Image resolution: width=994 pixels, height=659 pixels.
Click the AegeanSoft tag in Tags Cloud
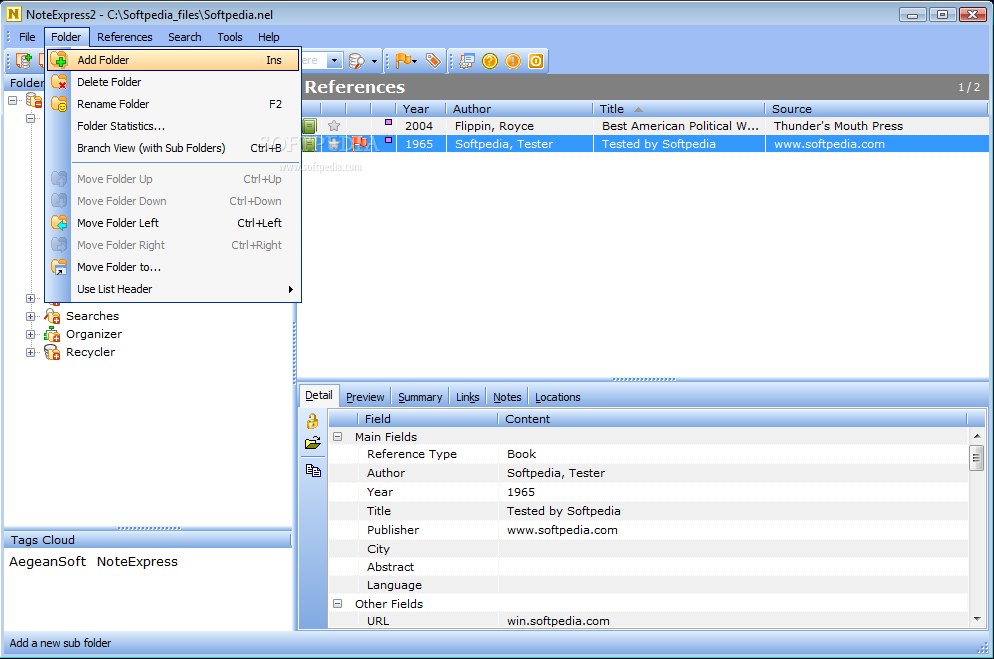[48, 562]
